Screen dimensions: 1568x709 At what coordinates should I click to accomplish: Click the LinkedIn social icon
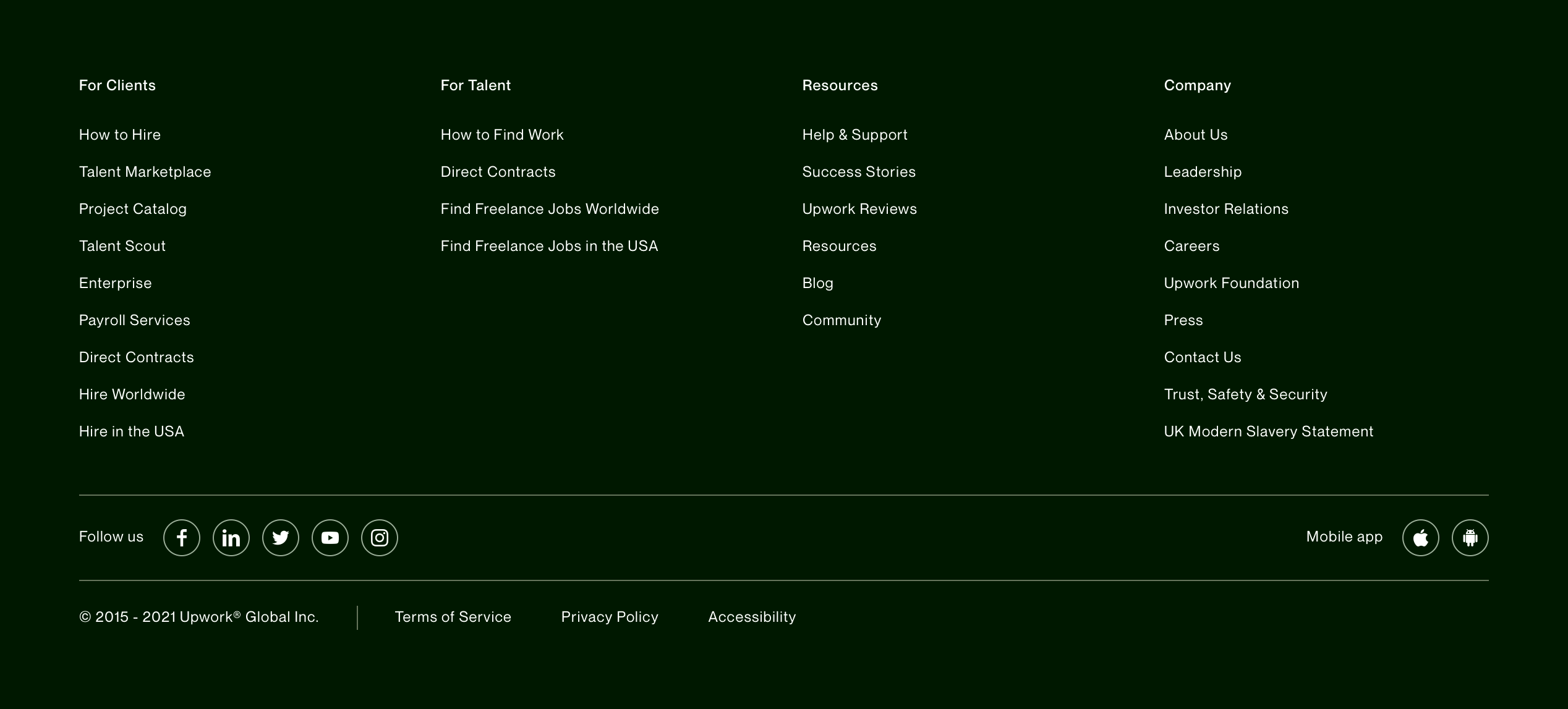click(231, 538)
